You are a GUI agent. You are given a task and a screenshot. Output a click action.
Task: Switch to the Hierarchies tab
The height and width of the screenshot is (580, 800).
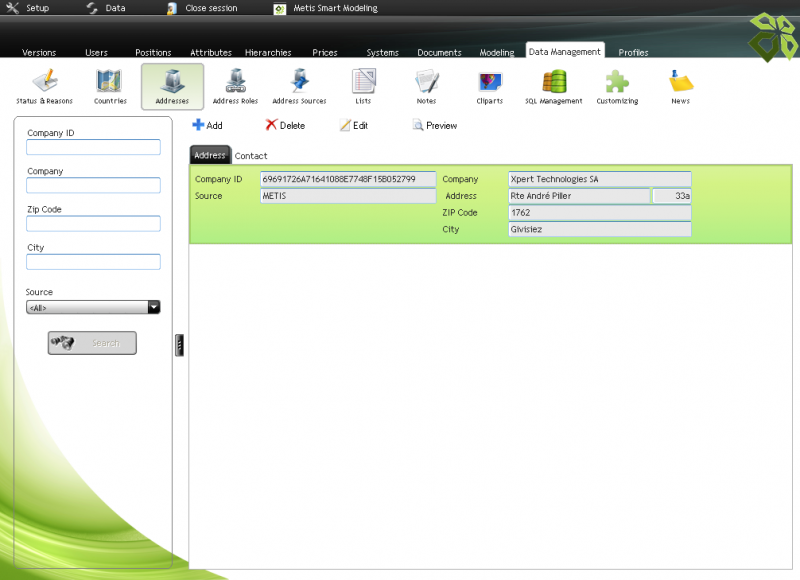click(x=268, y=53)
